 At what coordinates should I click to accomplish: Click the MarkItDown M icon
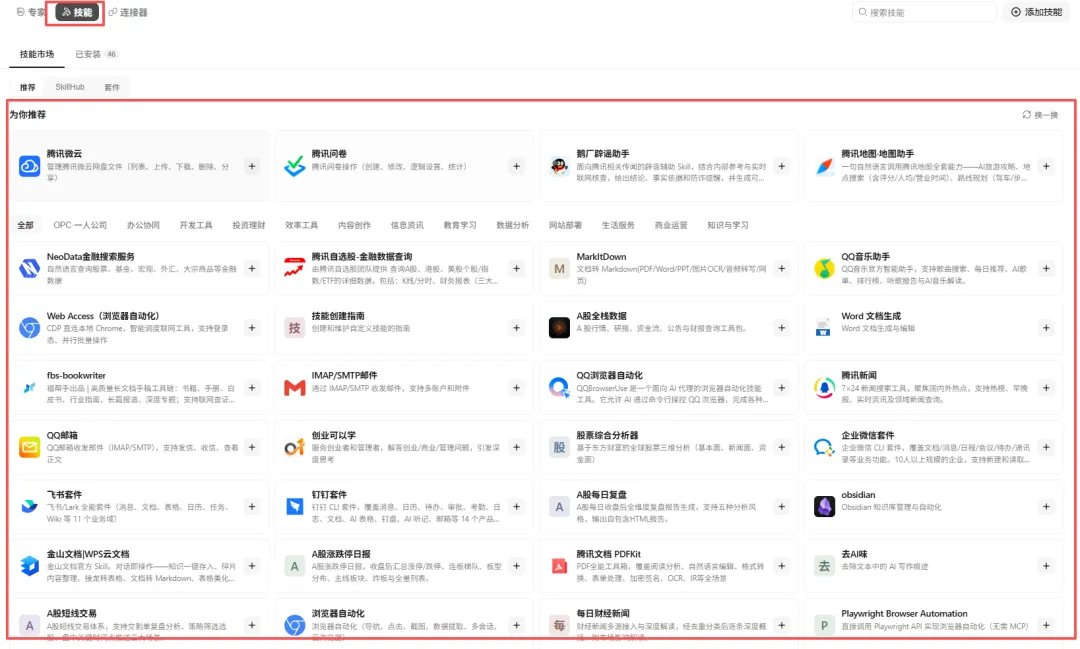coord(559,268)
